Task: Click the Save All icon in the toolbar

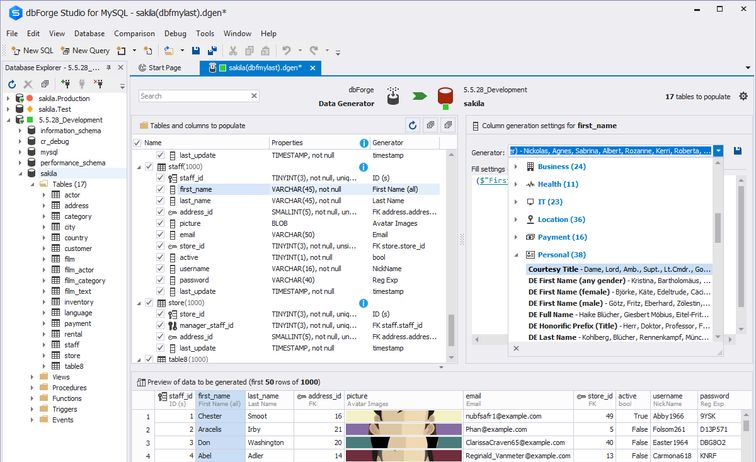Action: click(212, 51)
